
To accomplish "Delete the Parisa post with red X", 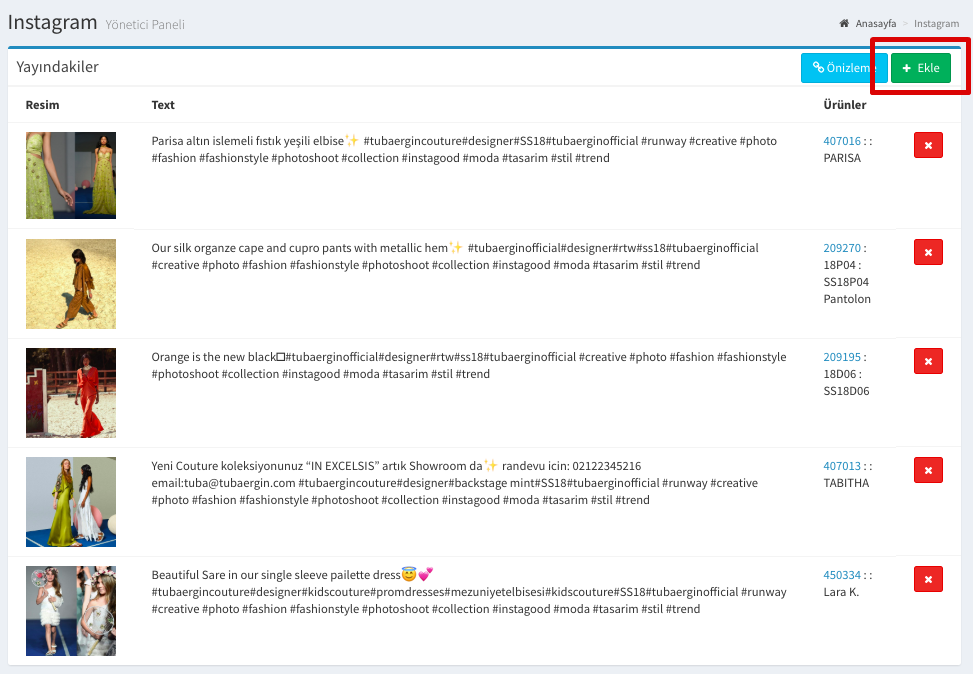I will click(x=928, y=146).
